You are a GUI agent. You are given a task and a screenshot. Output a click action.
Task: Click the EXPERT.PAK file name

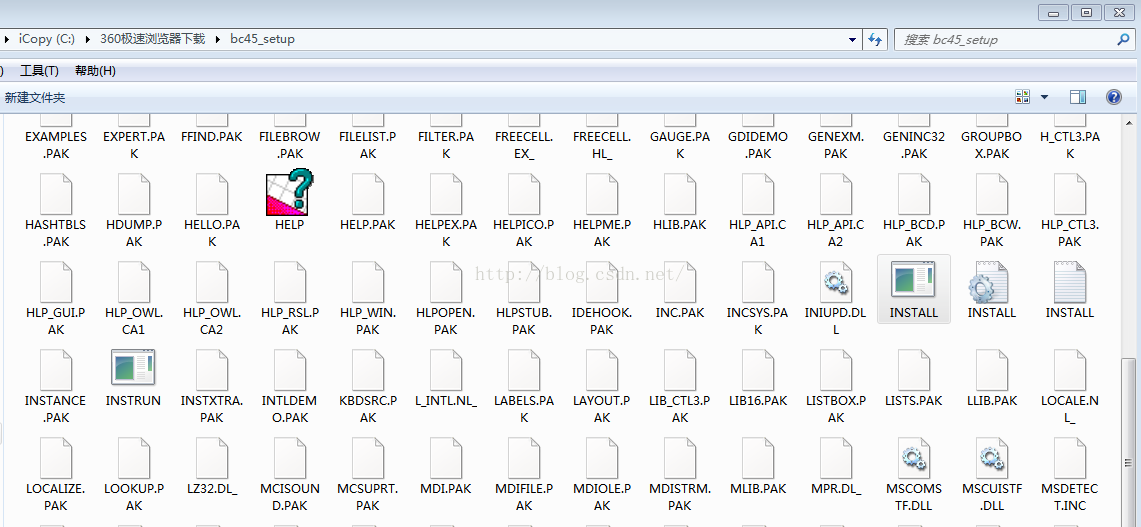point(134,145)
